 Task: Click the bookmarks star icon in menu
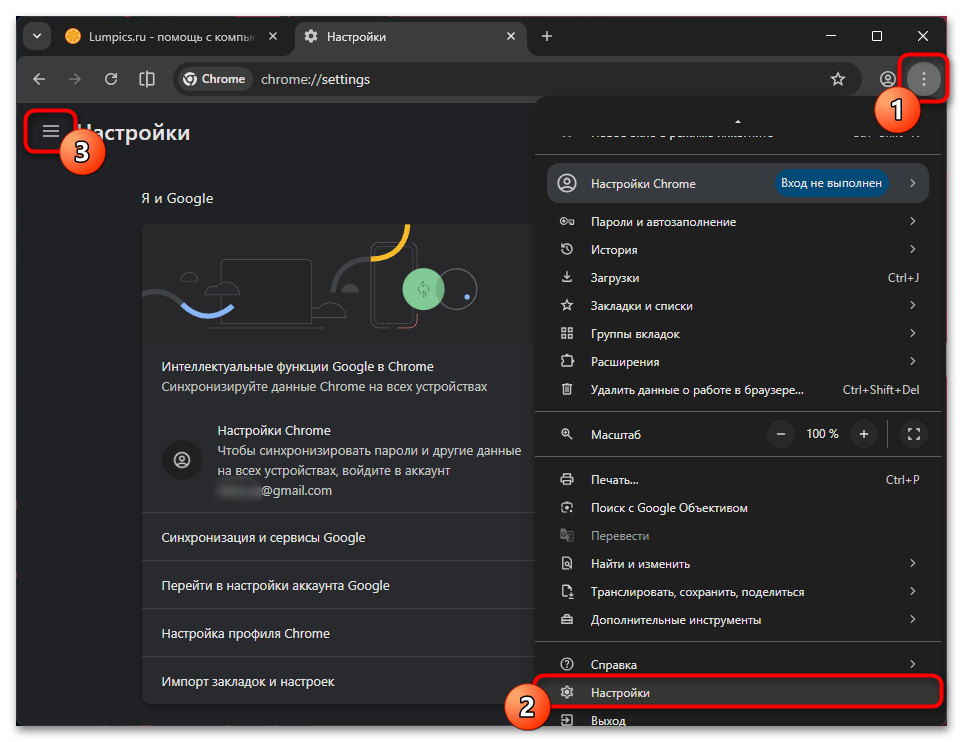(x=567, y=305)
